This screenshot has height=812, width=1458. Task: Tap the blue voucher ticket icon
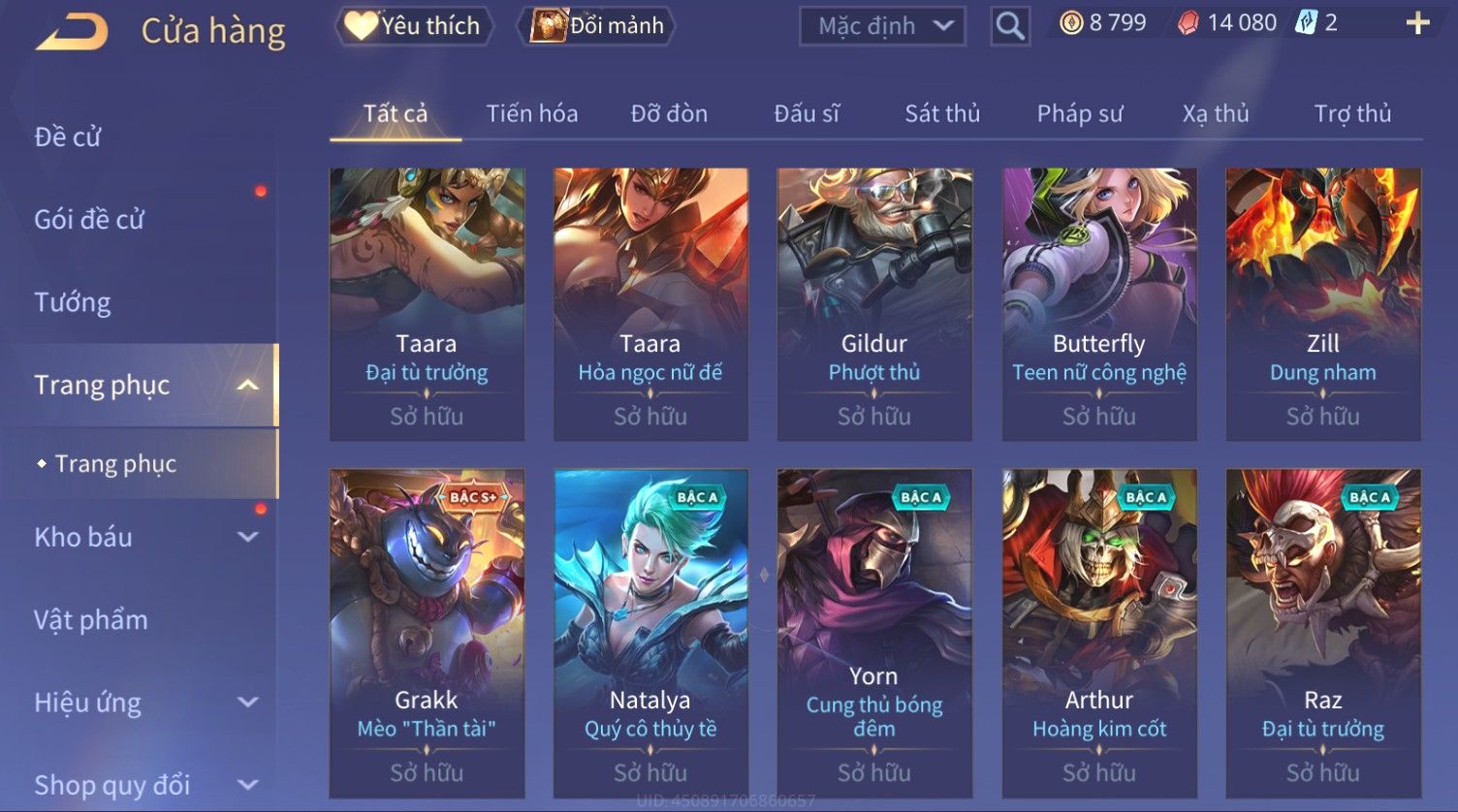pyautogui.click(x=1306, y=23)
